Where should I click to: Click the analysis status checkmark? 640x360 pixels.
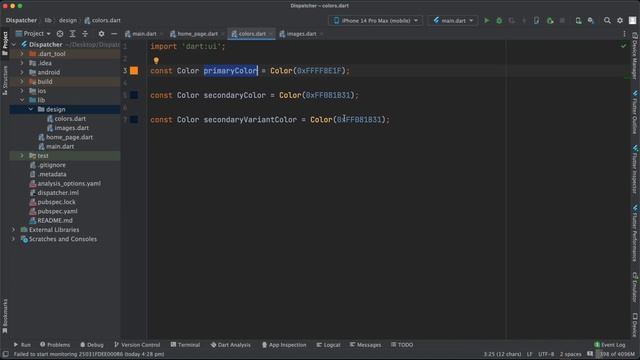coord(623,46)
